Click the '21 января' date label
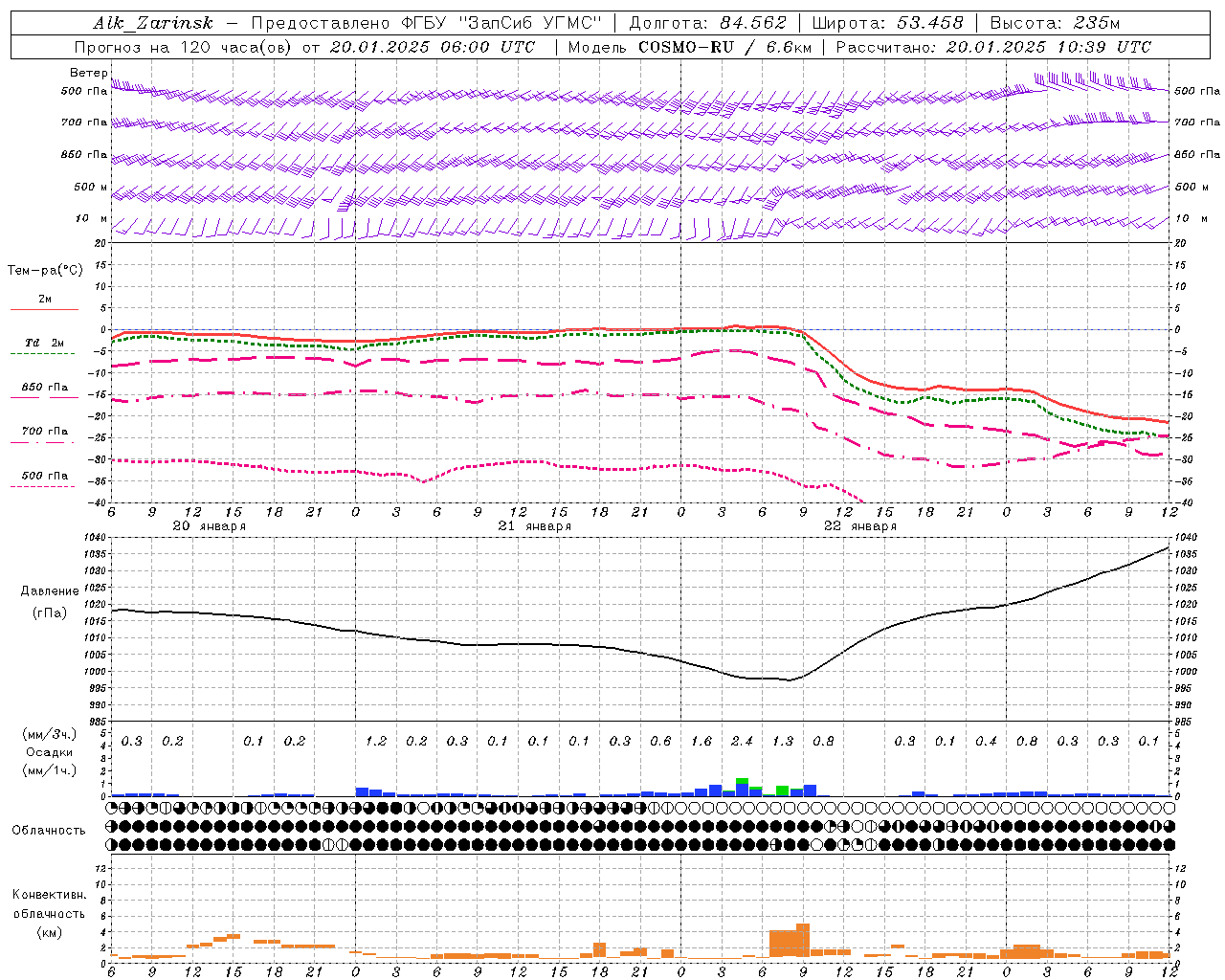The width and height of the screenshot is (1225, 980). 535,526
